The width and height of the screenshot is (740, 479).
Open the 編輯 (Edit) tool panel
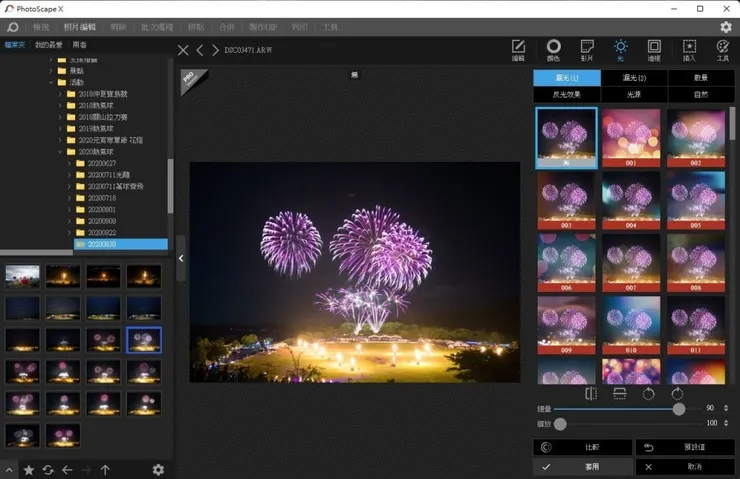click(x=518, y=49)
